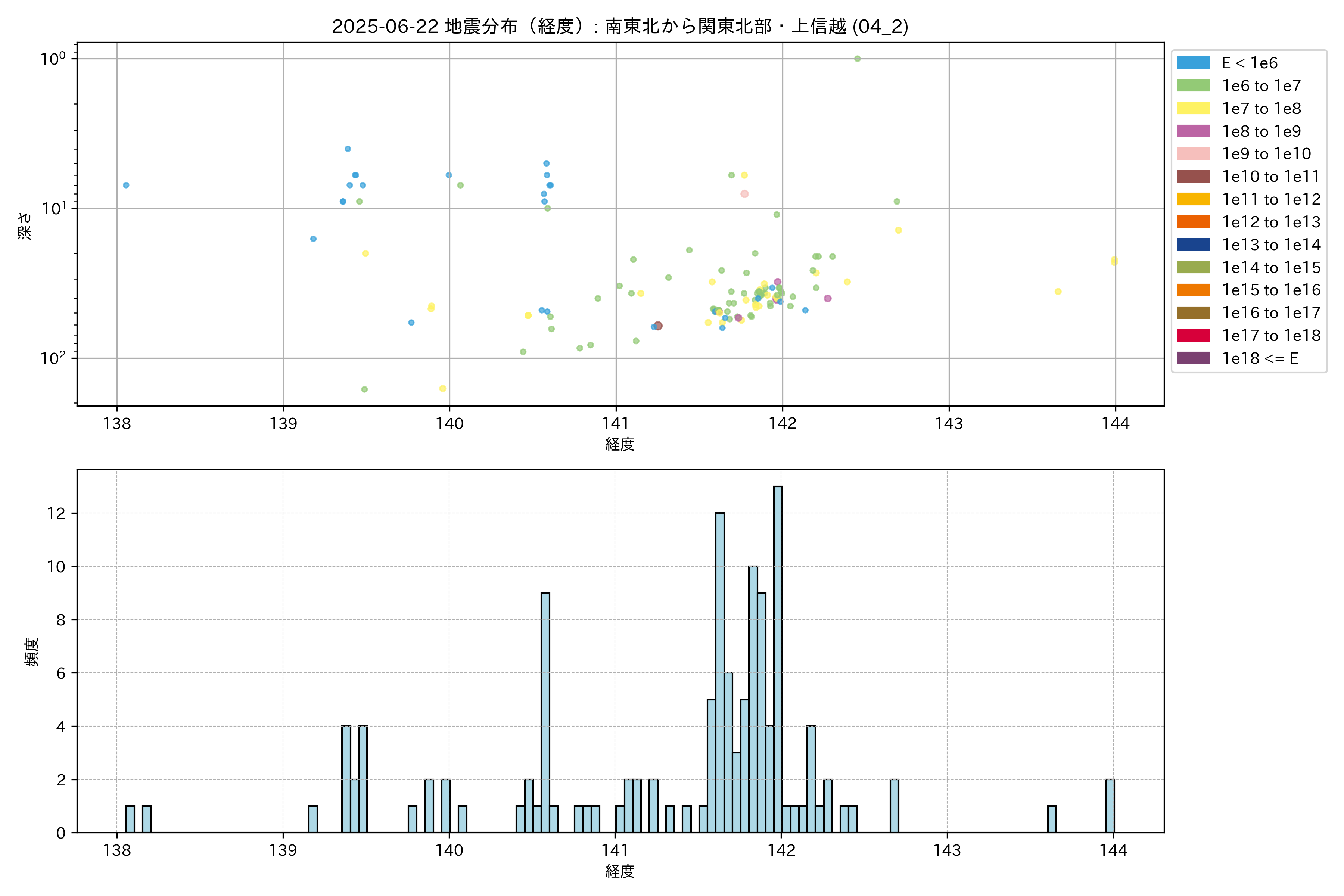This screenshot has width=1344, height=896.
Task: Click the green scatter point at depth 10^0
Action: pos(857,59)
